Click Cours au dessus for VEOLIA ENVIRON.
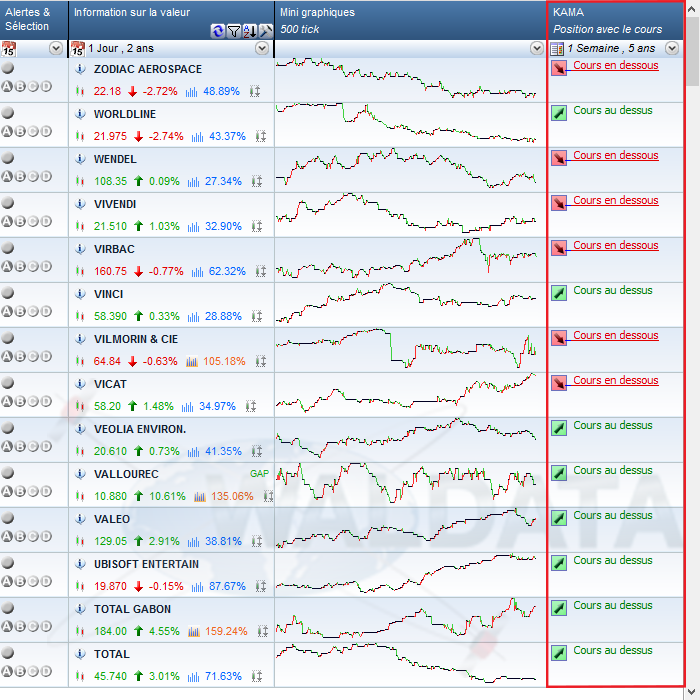The height and width of the screenshot is (700, 700). pos(612,425)
